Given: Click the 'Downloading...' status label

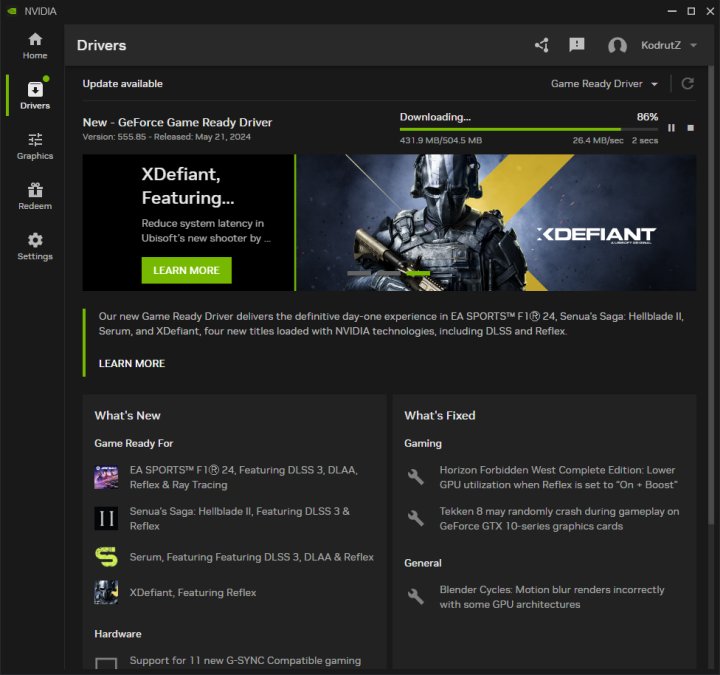Looking at the screenshot, I should point(435,117).
